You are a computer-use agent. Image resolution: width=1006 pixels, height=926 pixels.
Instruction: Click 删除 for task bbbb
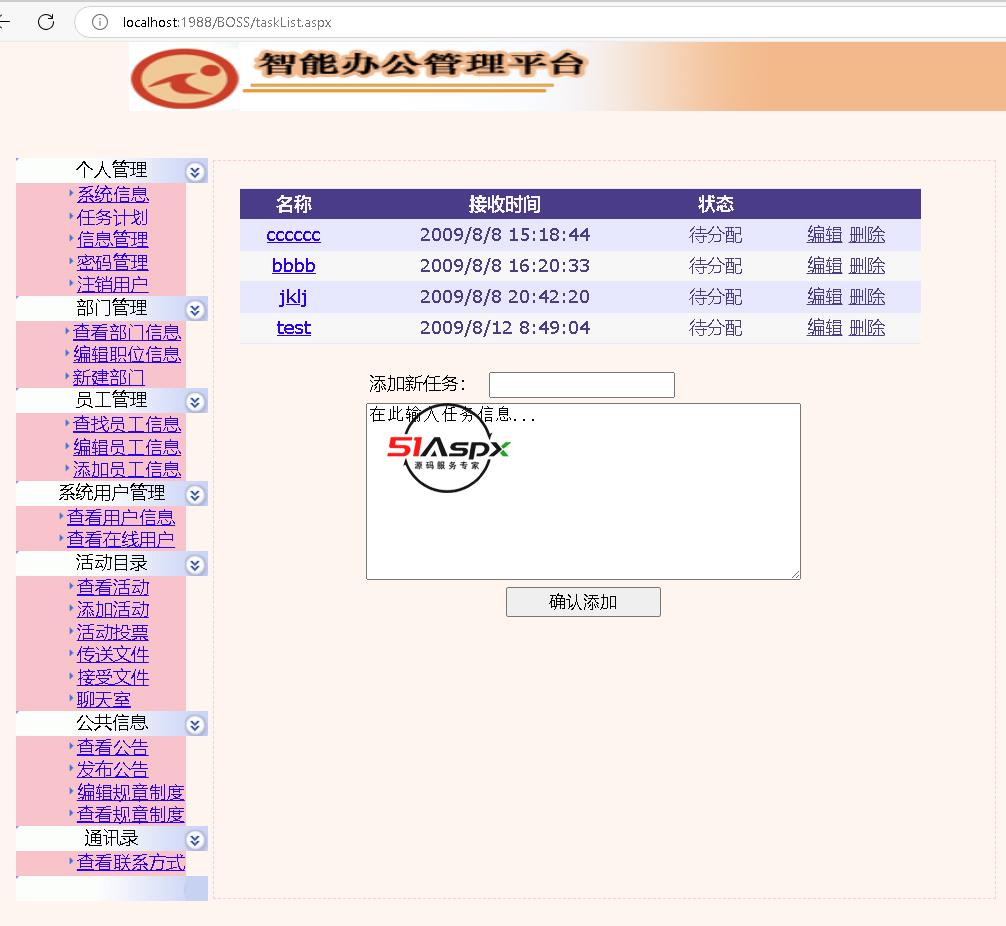click(867, 266)
